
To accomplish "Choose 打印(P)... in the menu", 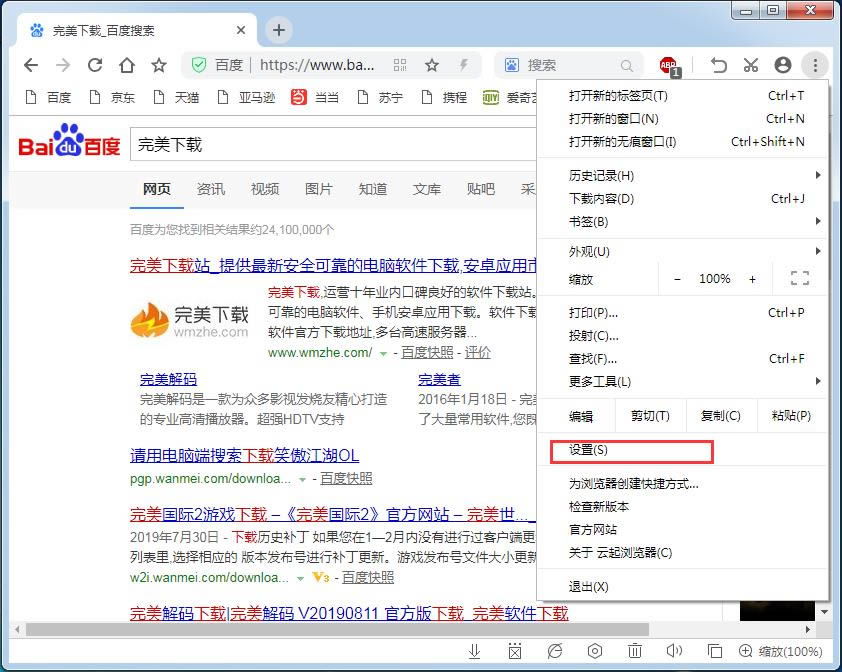I will click(x=682, y=313).
